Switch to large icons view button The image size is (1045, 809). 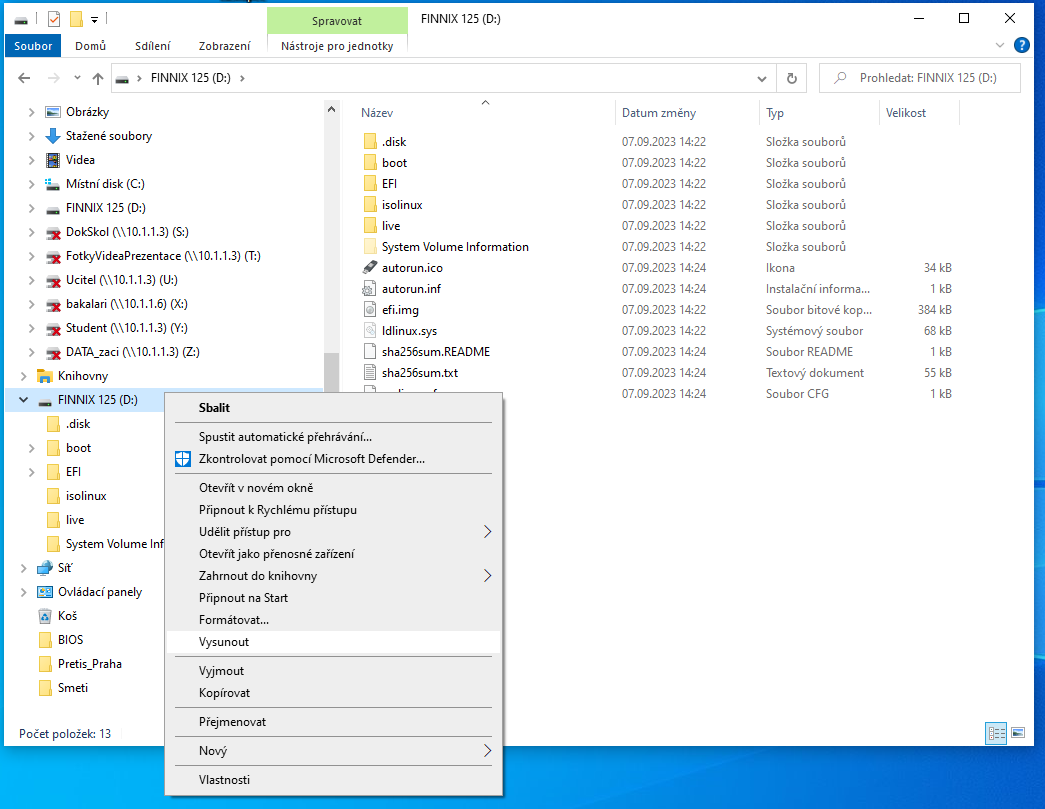(1018, 733)
